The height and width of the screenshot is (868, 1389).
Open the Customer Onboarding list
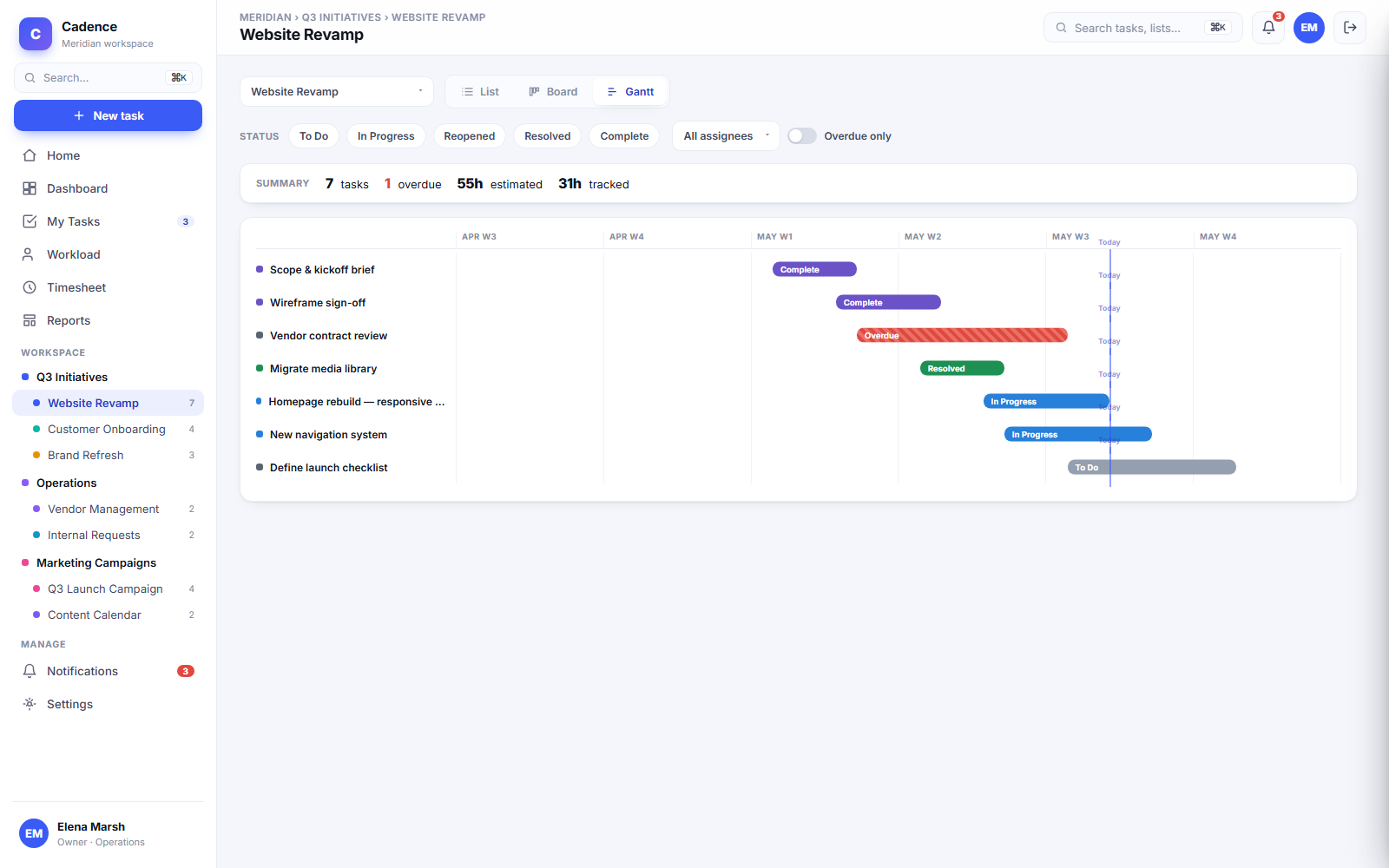point(109,429)
